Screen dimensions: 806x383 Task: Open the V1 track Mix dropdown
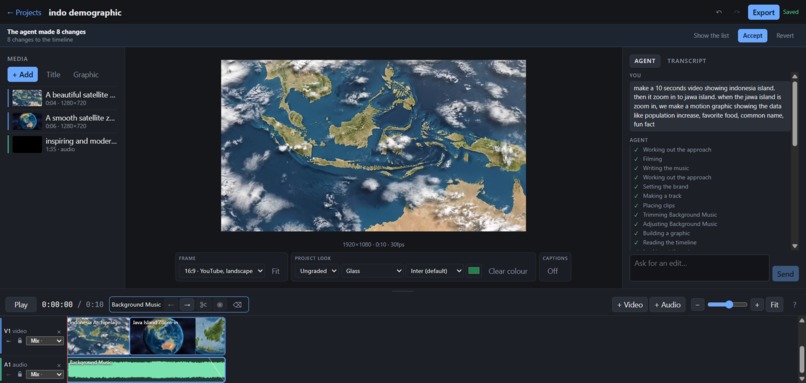45,341
